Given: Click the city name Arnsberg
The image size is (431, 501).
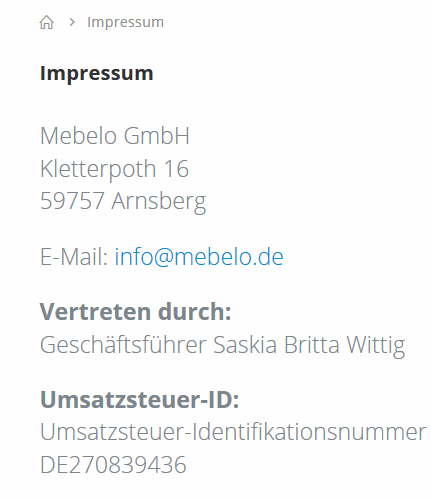Looking at the screenshot, I should click(159, 202).
